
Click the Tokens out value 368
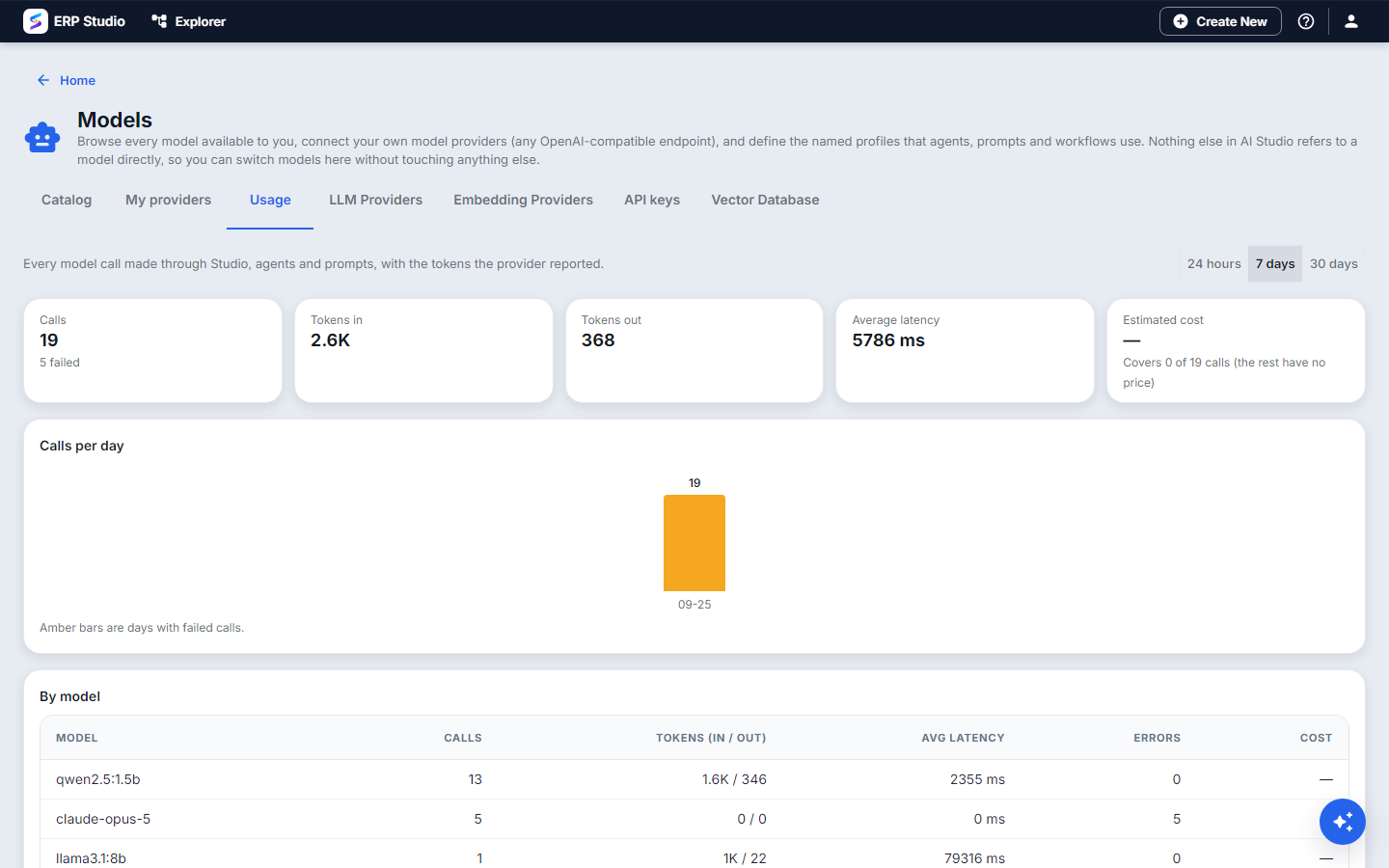click(x=598, y=340)
